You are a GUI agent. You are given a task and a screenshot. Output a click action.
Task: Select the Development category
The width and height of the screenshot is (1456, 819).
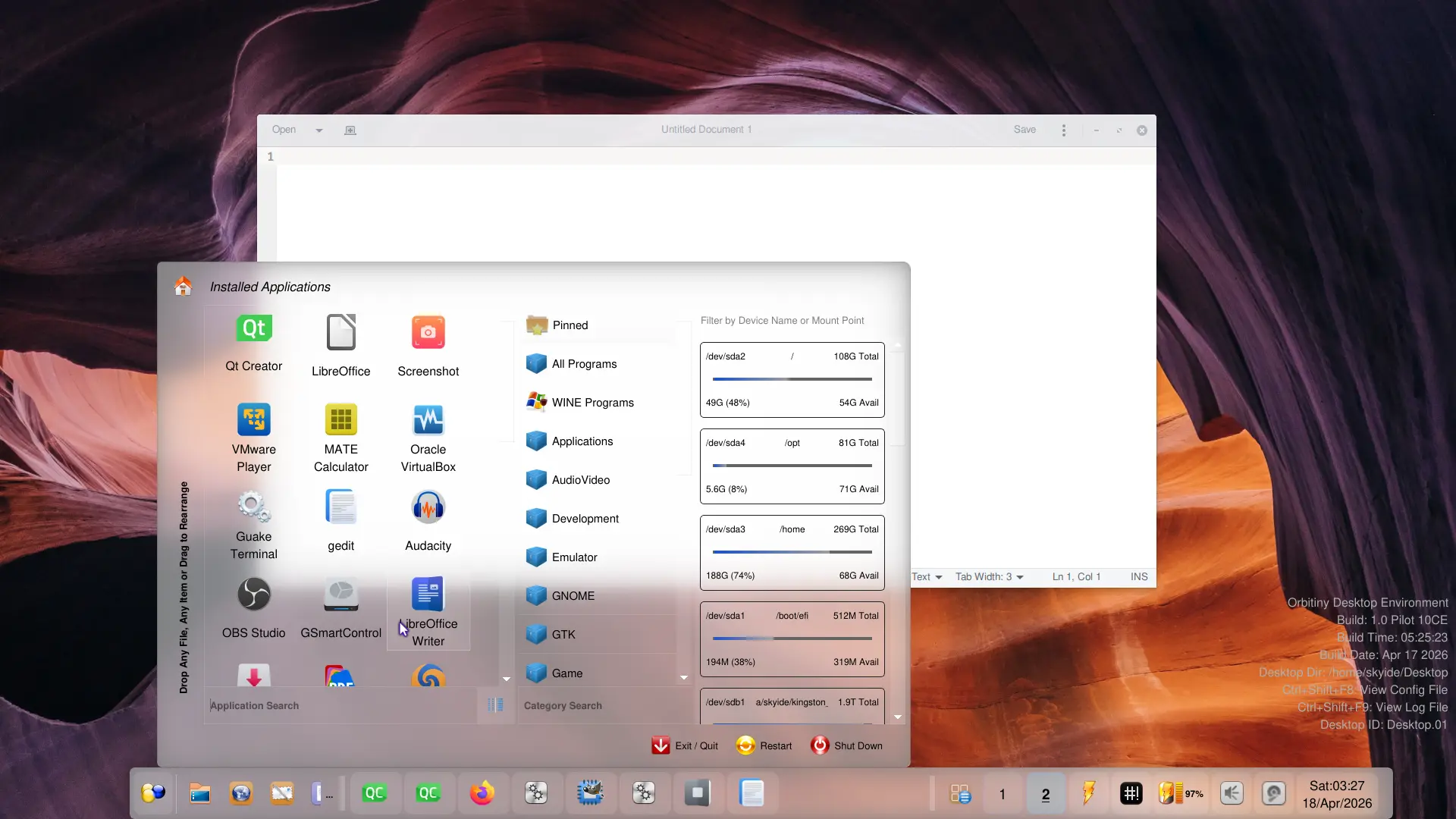point(585,519)
